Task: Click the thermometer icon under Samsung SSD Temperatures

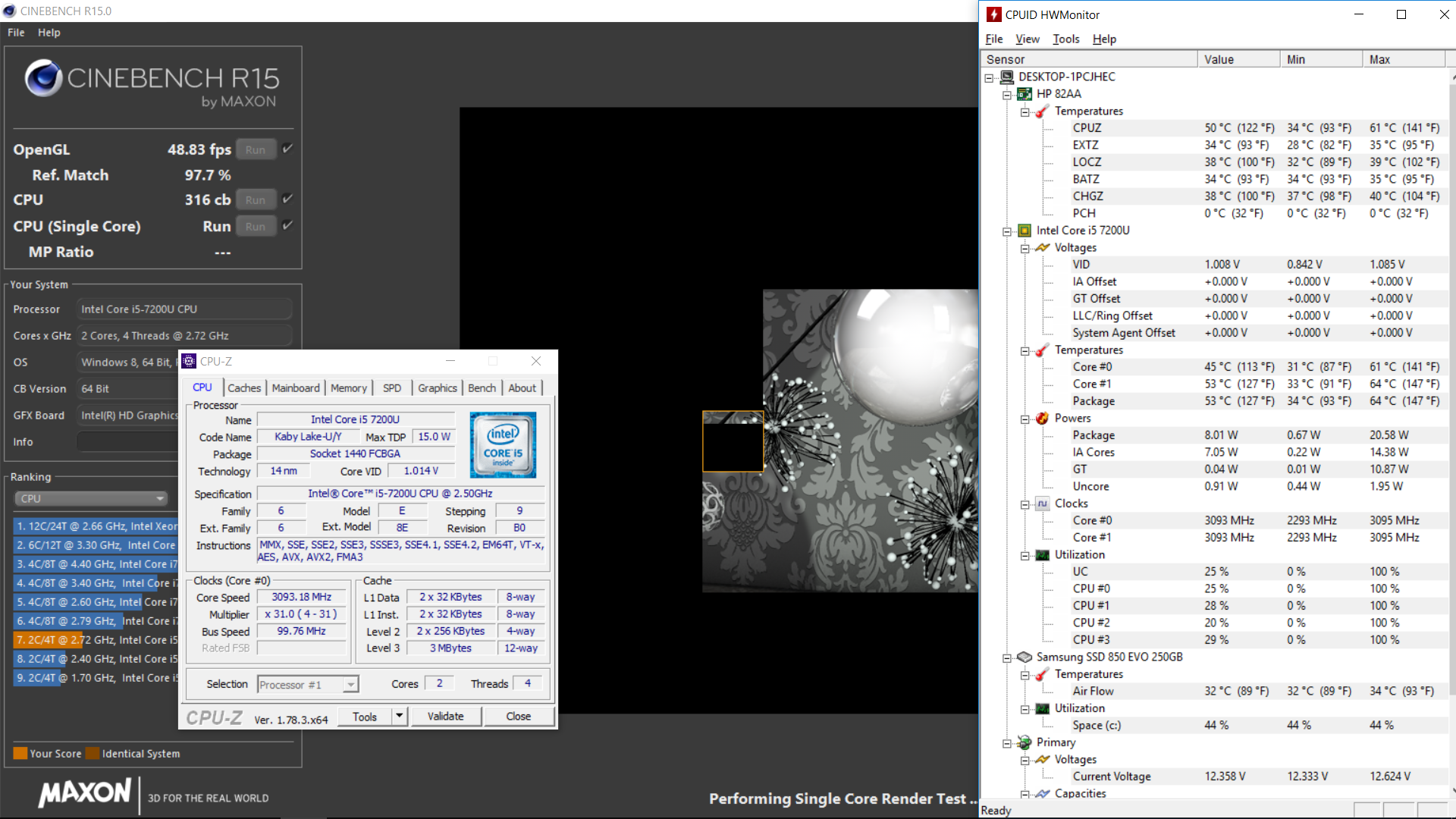Action: 1043,674
